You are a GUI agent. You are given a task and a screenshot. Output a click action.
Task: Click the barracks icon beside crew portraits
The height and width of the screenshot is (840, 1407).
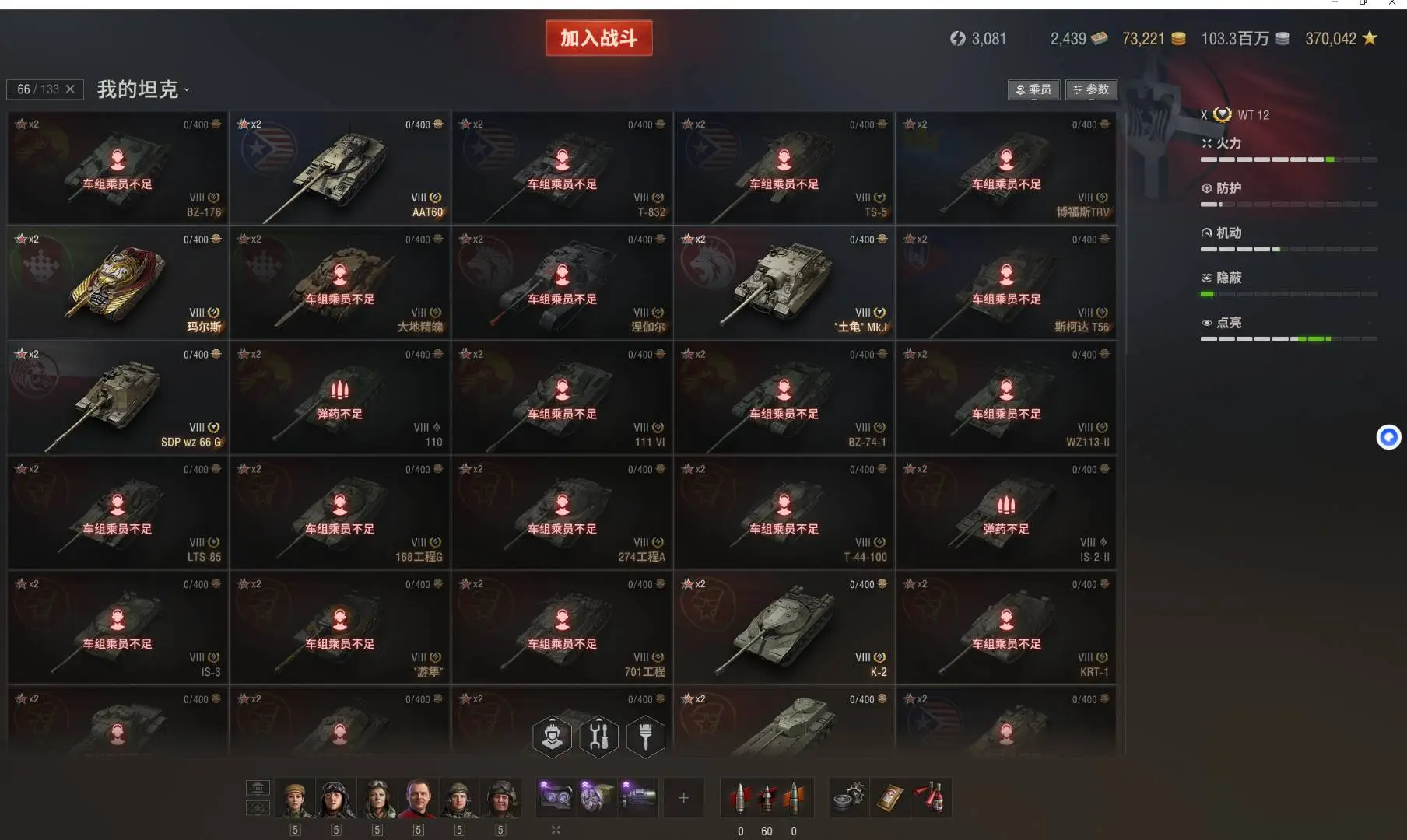click(258, 788)
